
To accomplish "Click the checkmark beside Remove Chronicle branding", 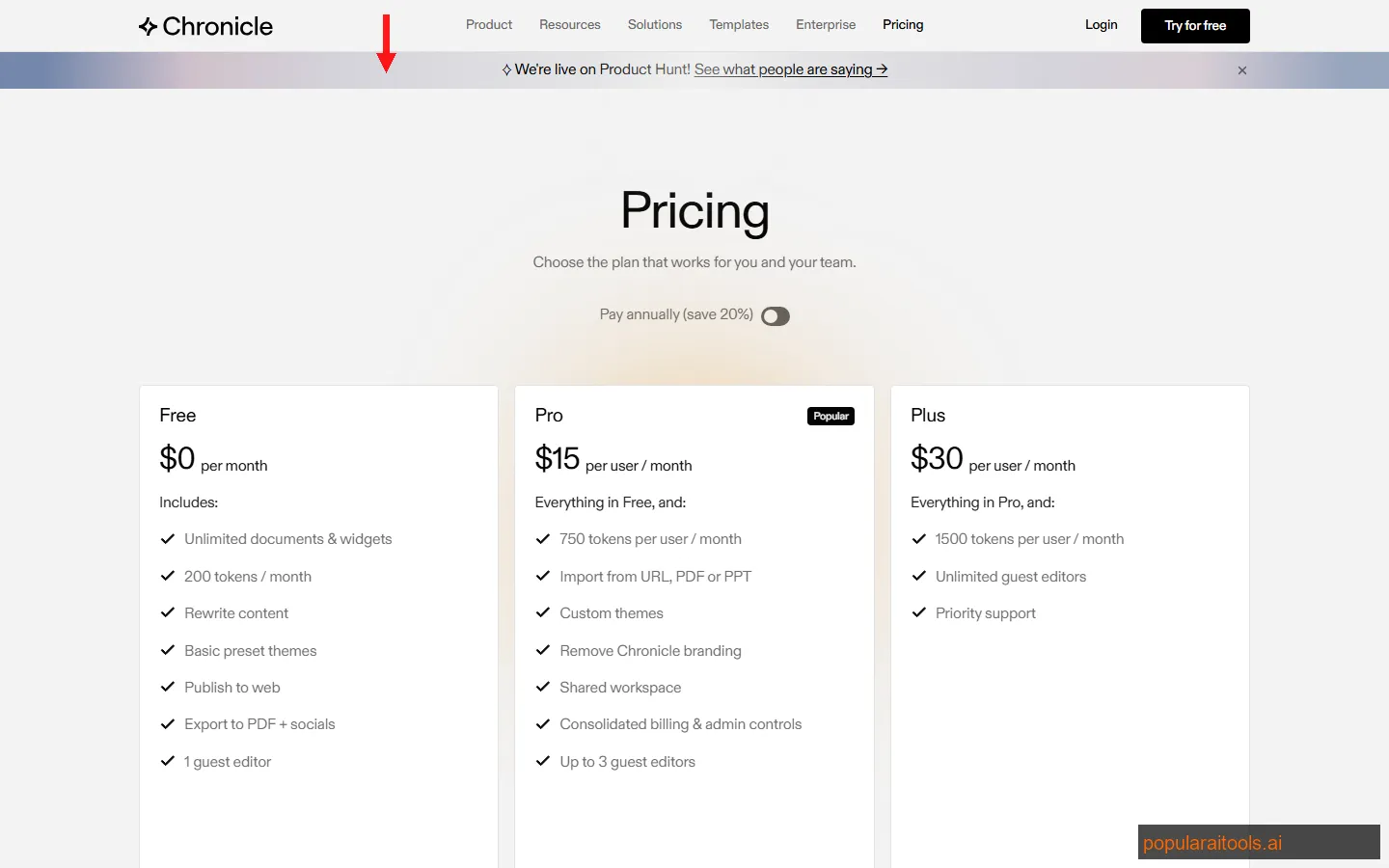I will [x=543, y=650].
